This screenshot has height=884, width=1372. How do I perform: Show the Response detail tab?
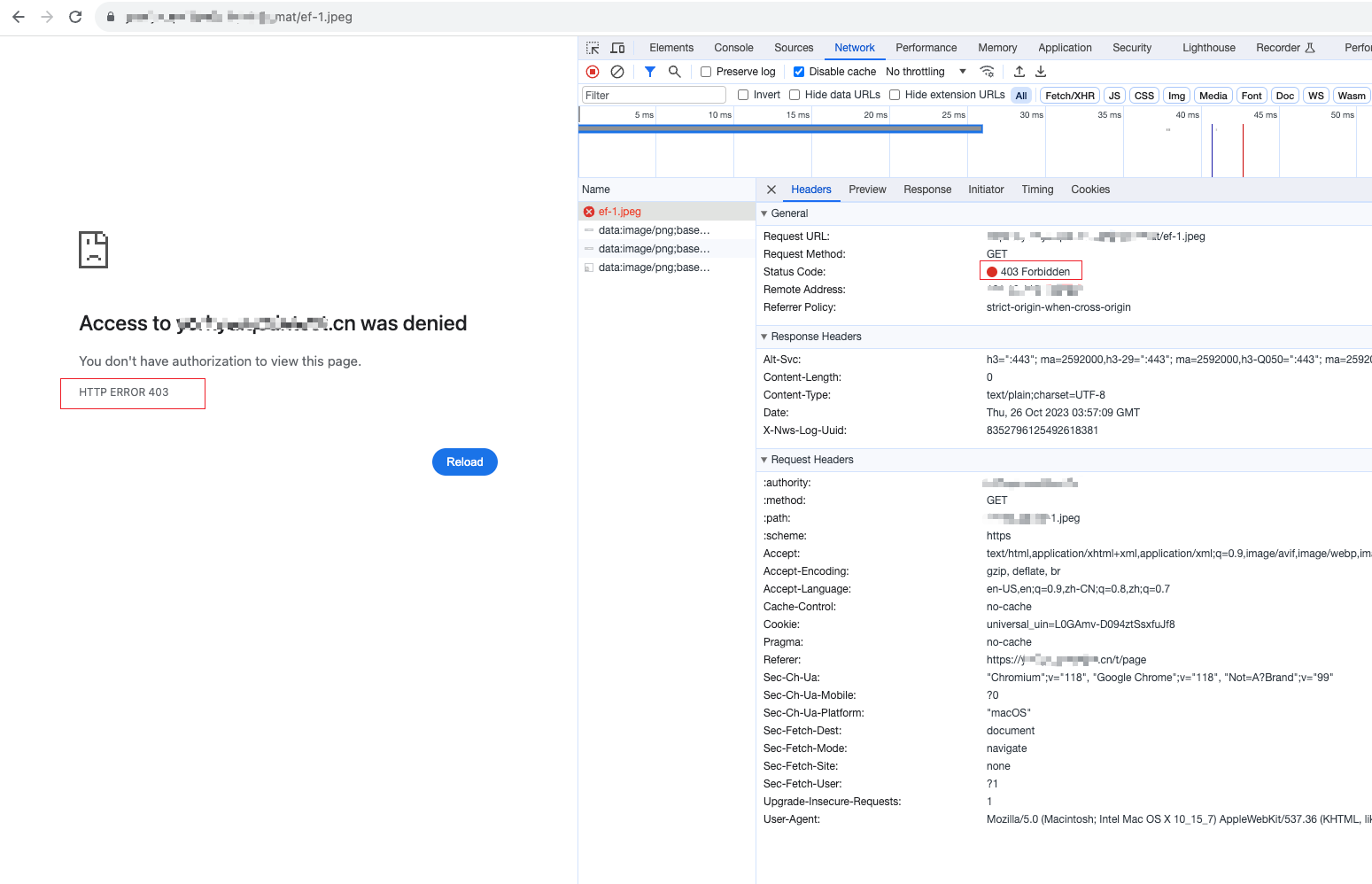pos(927,190)
